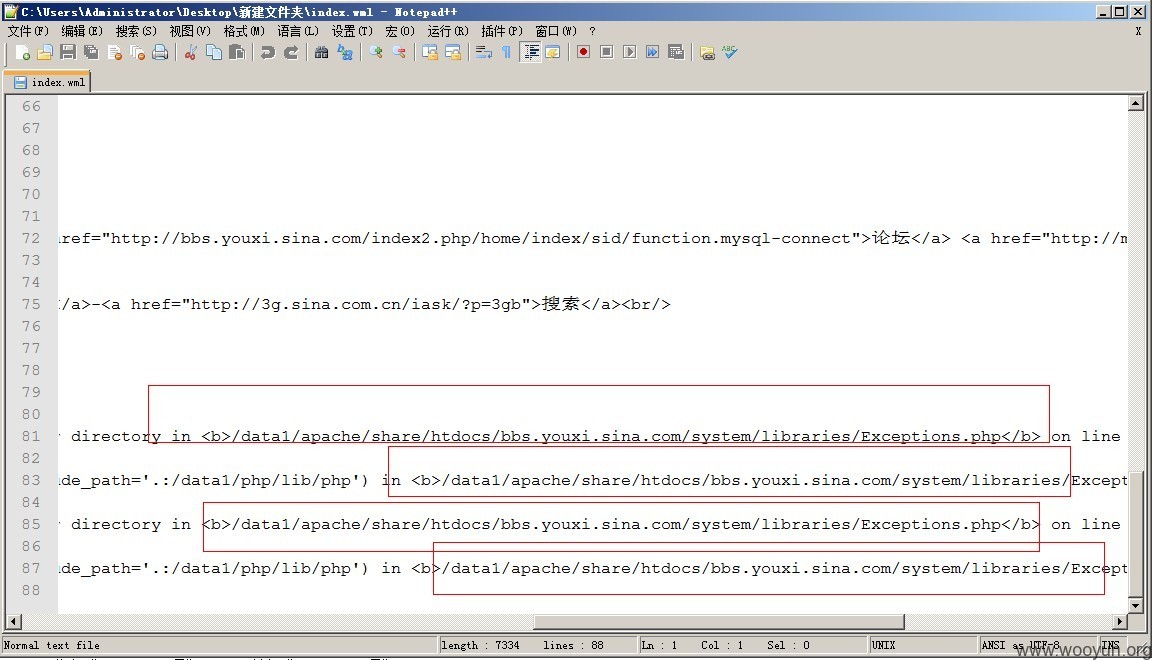Save the file with the floppy icon

coord(68,52)
